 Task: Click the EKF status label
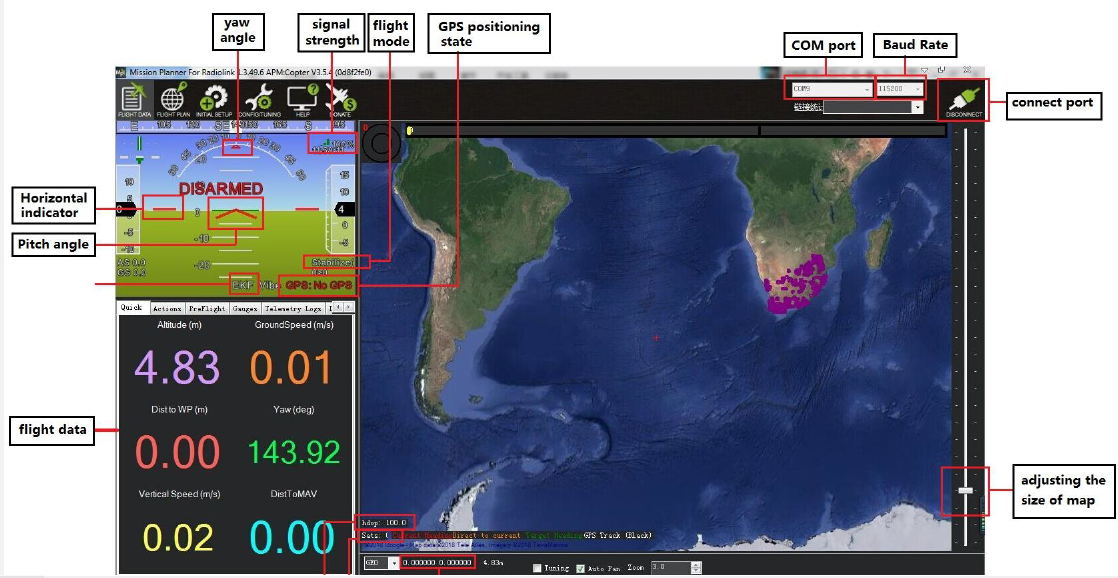coord(243,284)
